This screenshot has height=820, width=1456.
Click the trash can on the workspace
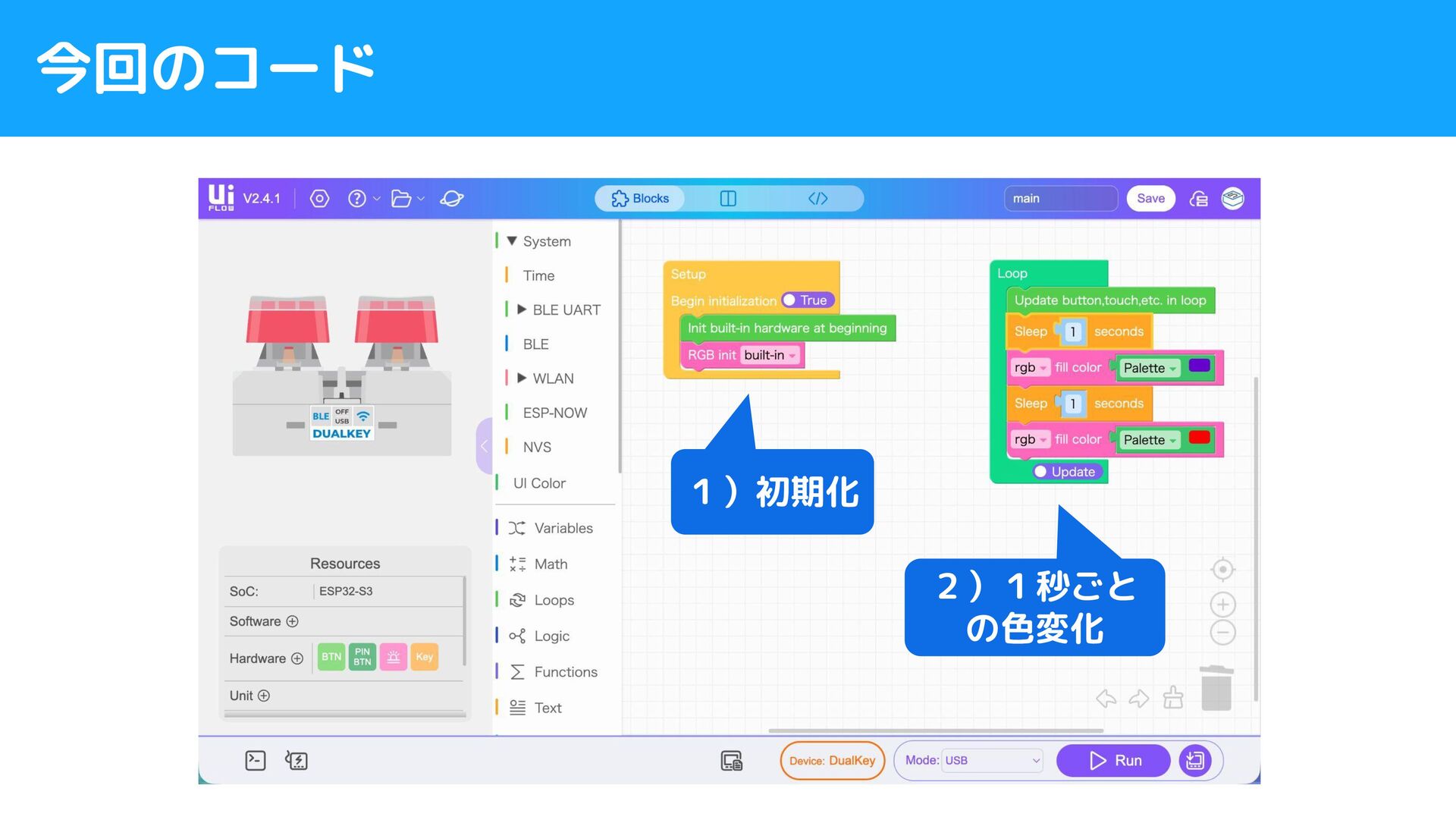tap(1216, 689)
